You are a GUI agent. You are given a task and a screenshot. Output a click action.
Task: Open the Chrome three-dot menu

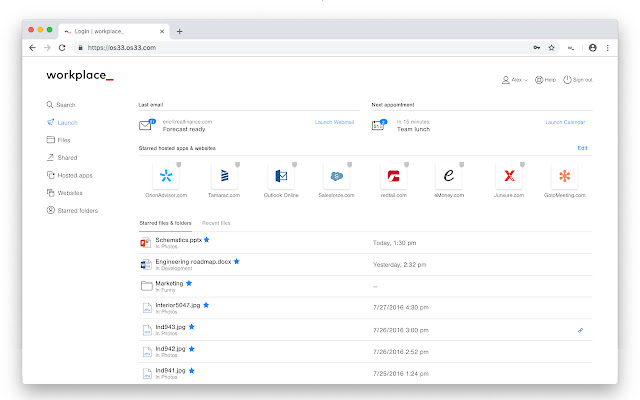pos(608,48)
